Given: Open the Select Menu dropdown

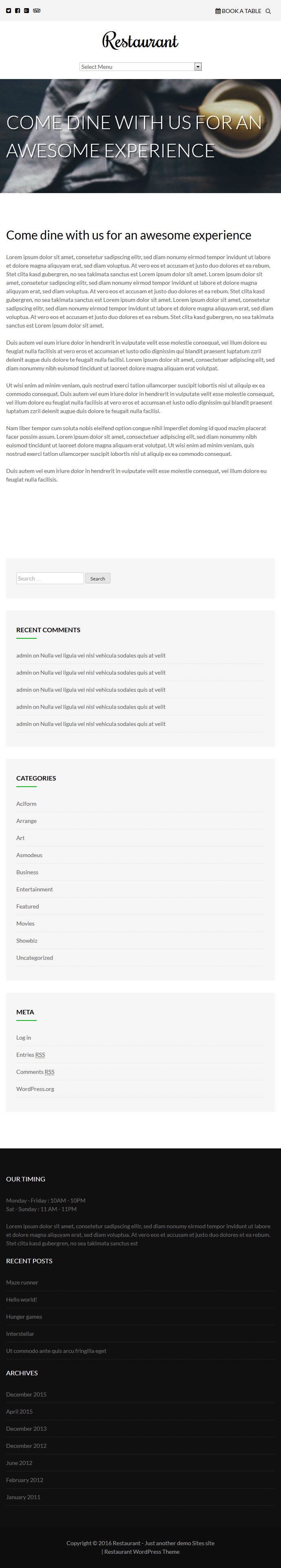Looking at the screenshot, I should (x=140, y=67).
